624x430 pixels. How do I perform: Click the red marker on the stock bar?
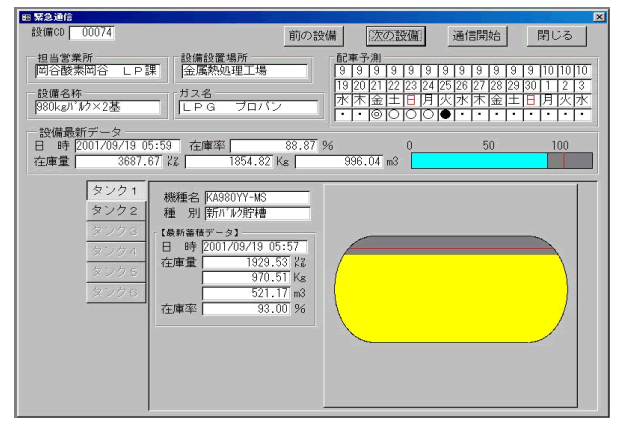coord(564,161)
